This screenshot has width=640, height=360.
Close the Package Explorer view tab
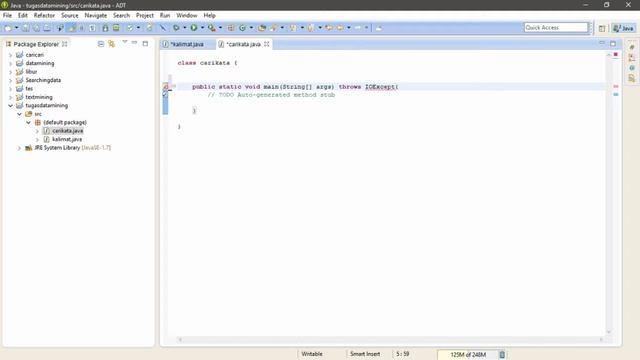point(64,44)
